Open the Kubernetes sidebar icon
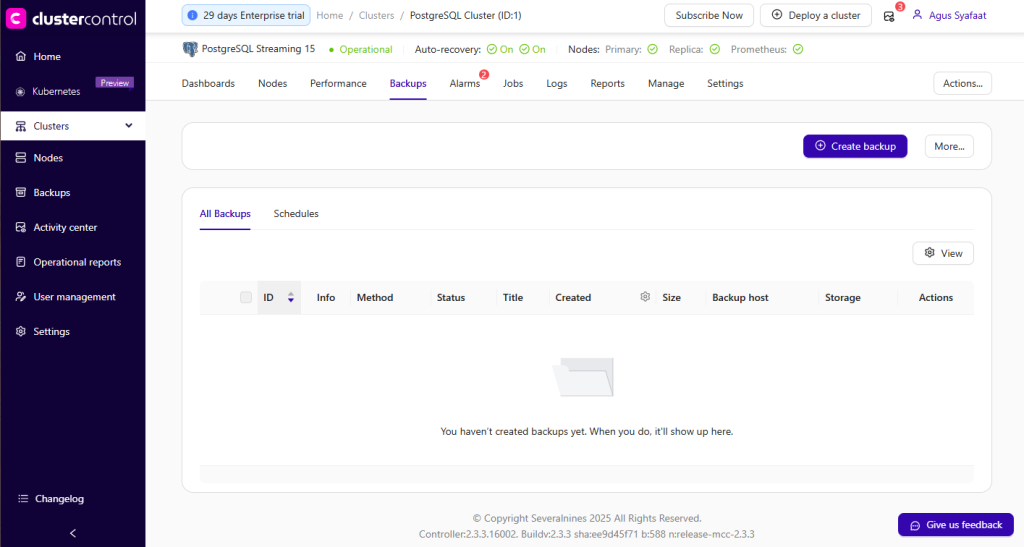This screenshot has height=547, width=1024. 21,92
